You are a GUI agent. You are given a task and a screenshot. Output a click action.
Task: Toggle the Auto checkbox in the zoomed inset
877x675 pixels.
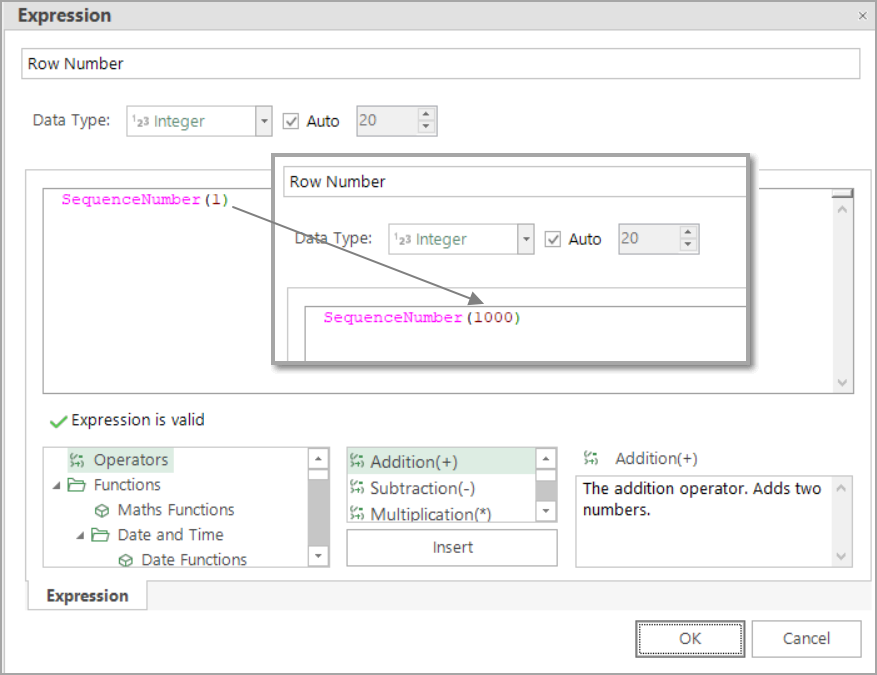coord(553,239)
